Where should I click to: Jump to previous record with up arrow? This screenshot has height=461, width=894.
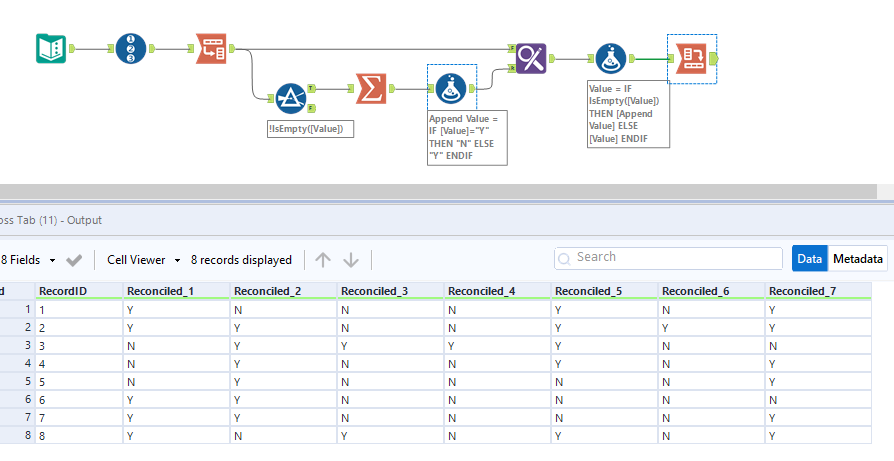pos(322,260)
